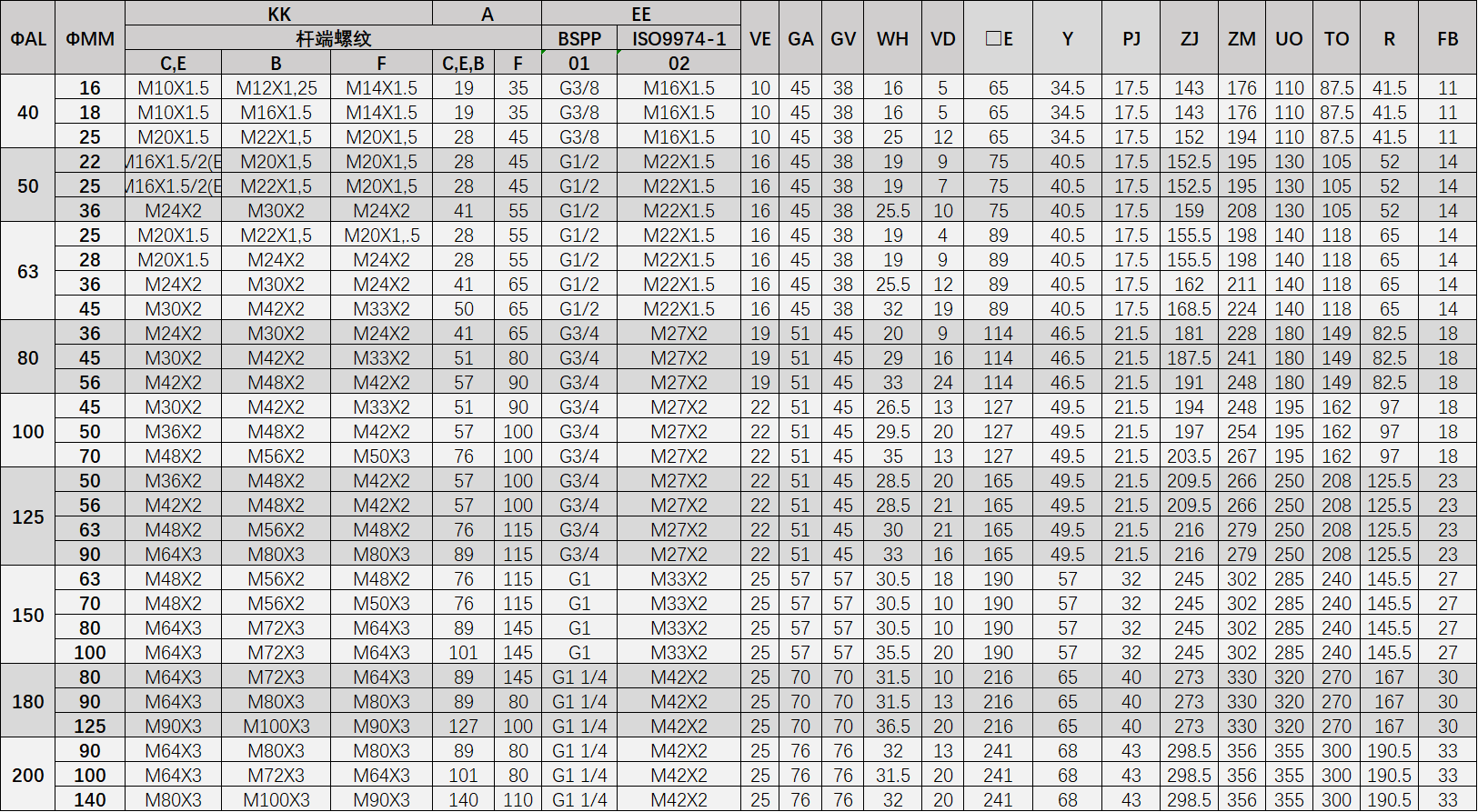Click the ZJ column header
Screen dimensions: 1478x812
(1189, 38)
